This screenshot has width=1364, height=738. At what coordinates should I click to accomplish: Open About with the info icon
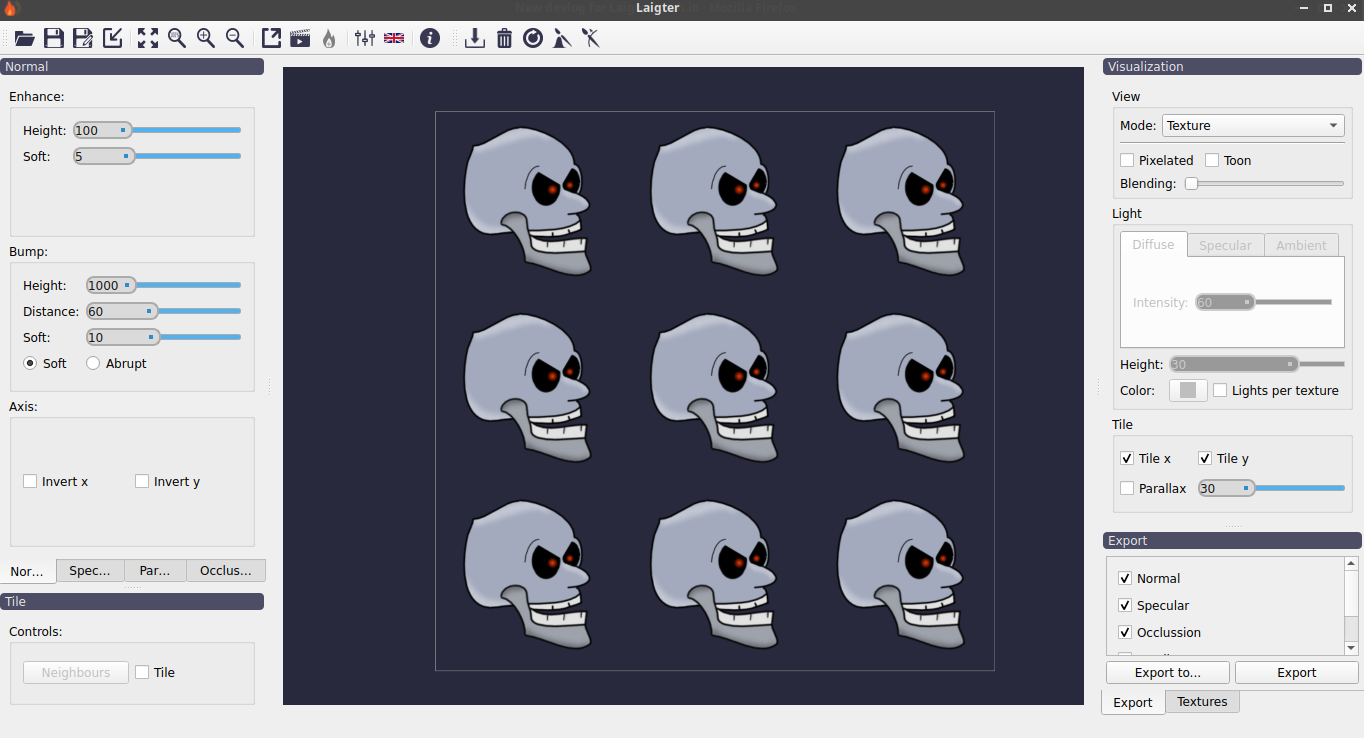pos(430,38)
